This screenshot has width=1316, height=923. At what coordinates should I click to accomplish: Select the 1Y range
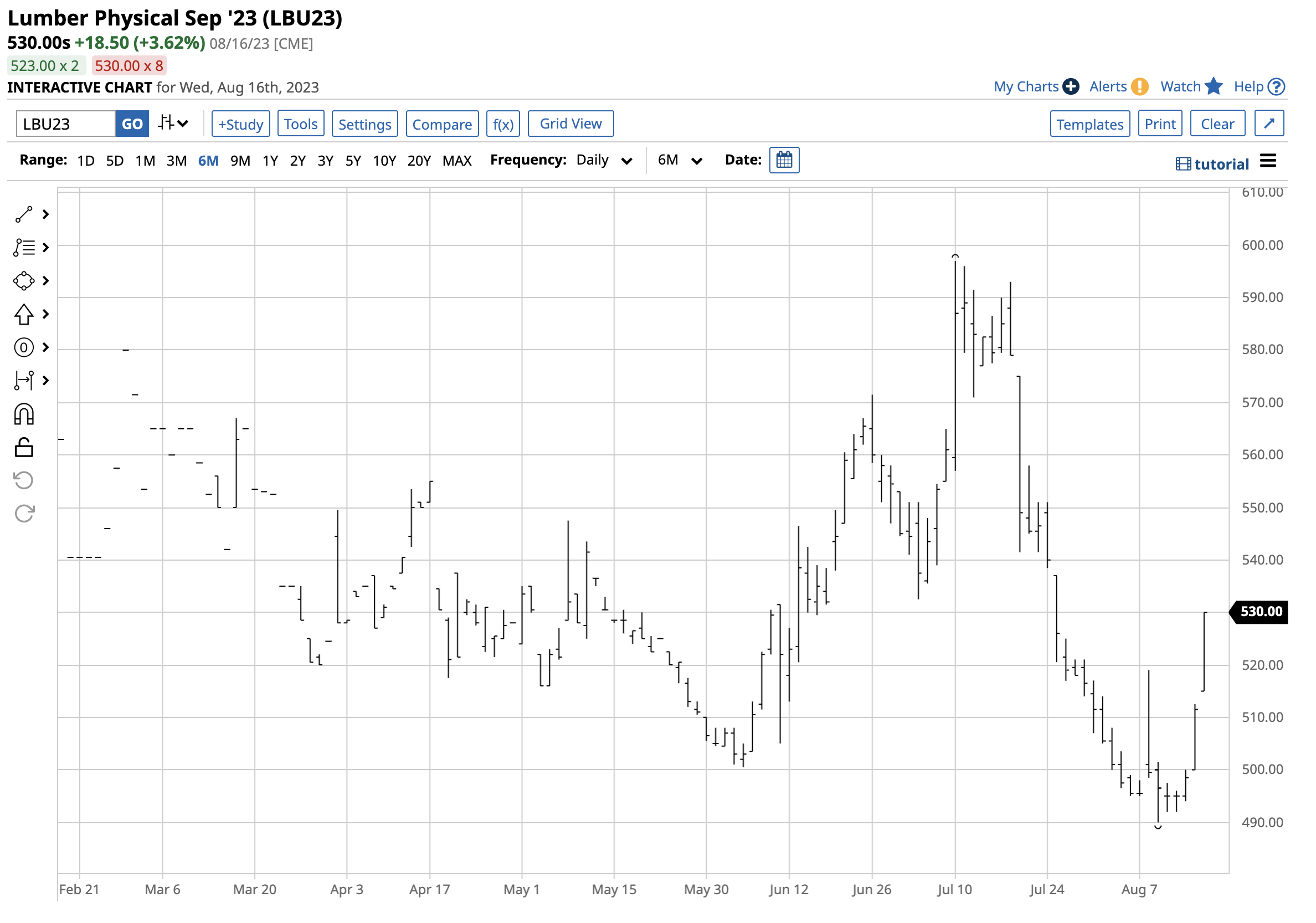270,161
